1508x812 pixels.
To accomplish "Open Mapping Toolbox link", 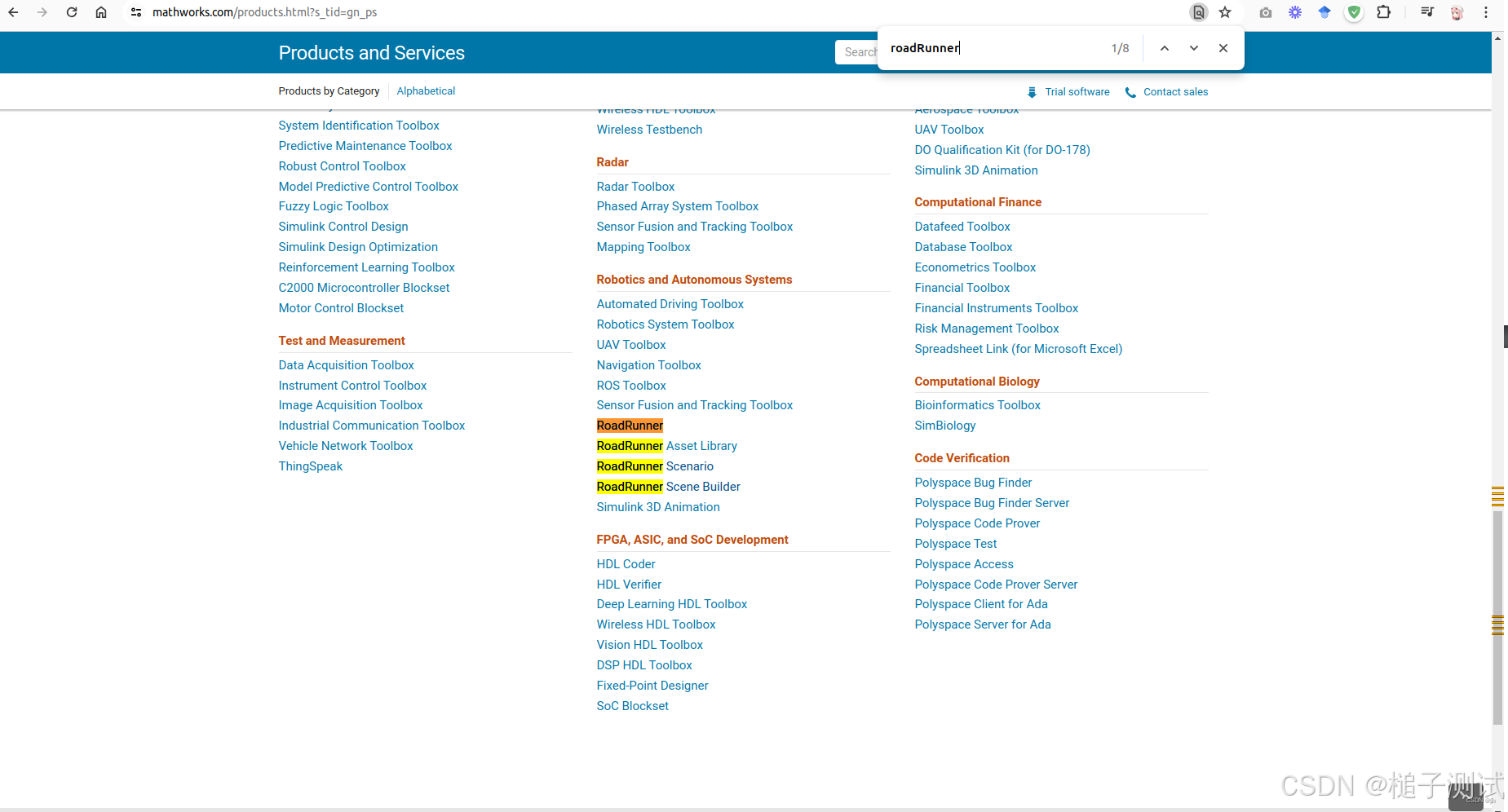I will coord(643,247).
